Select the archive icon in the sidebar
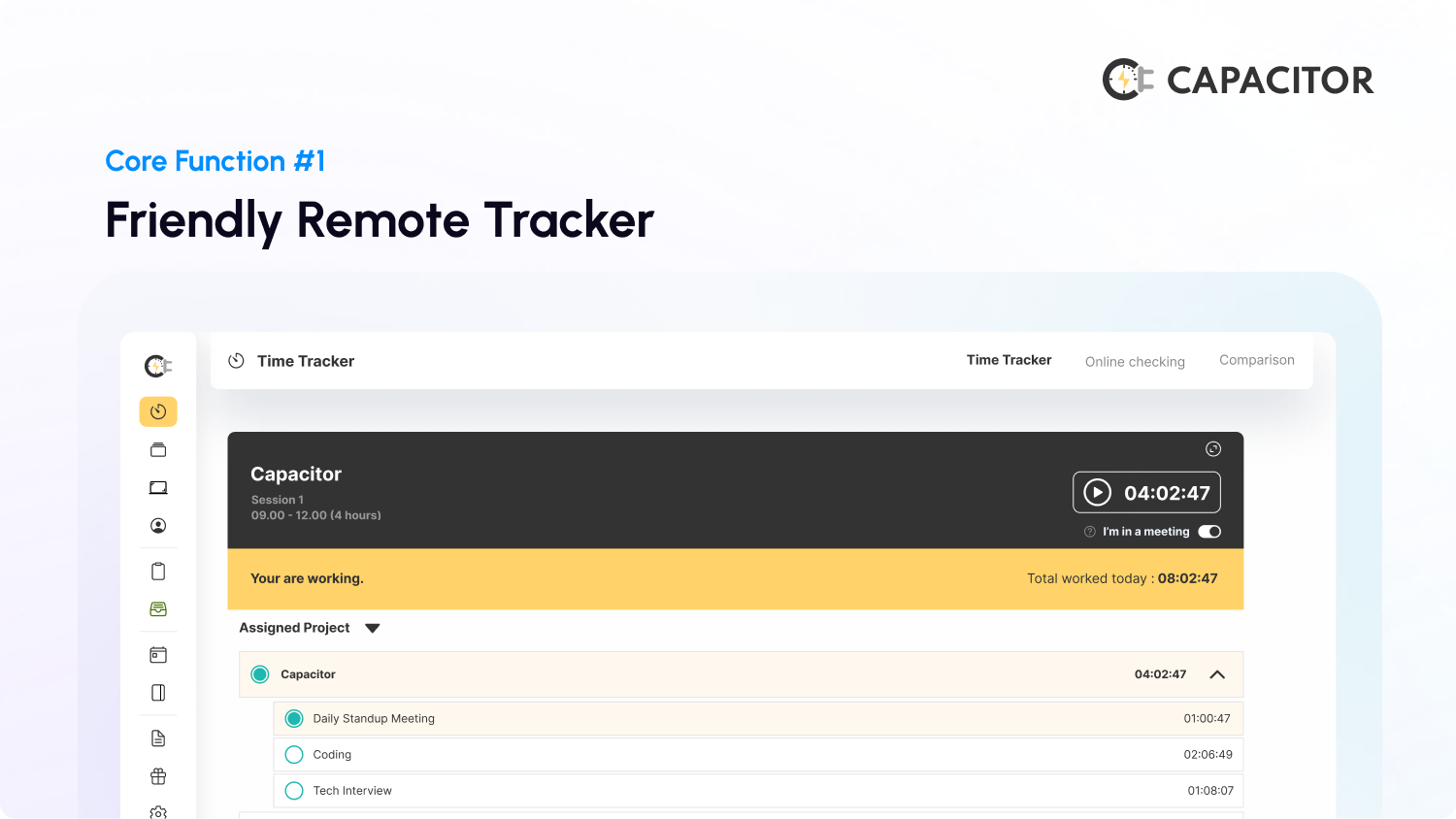1456x819 pixels. coord(158,449)
